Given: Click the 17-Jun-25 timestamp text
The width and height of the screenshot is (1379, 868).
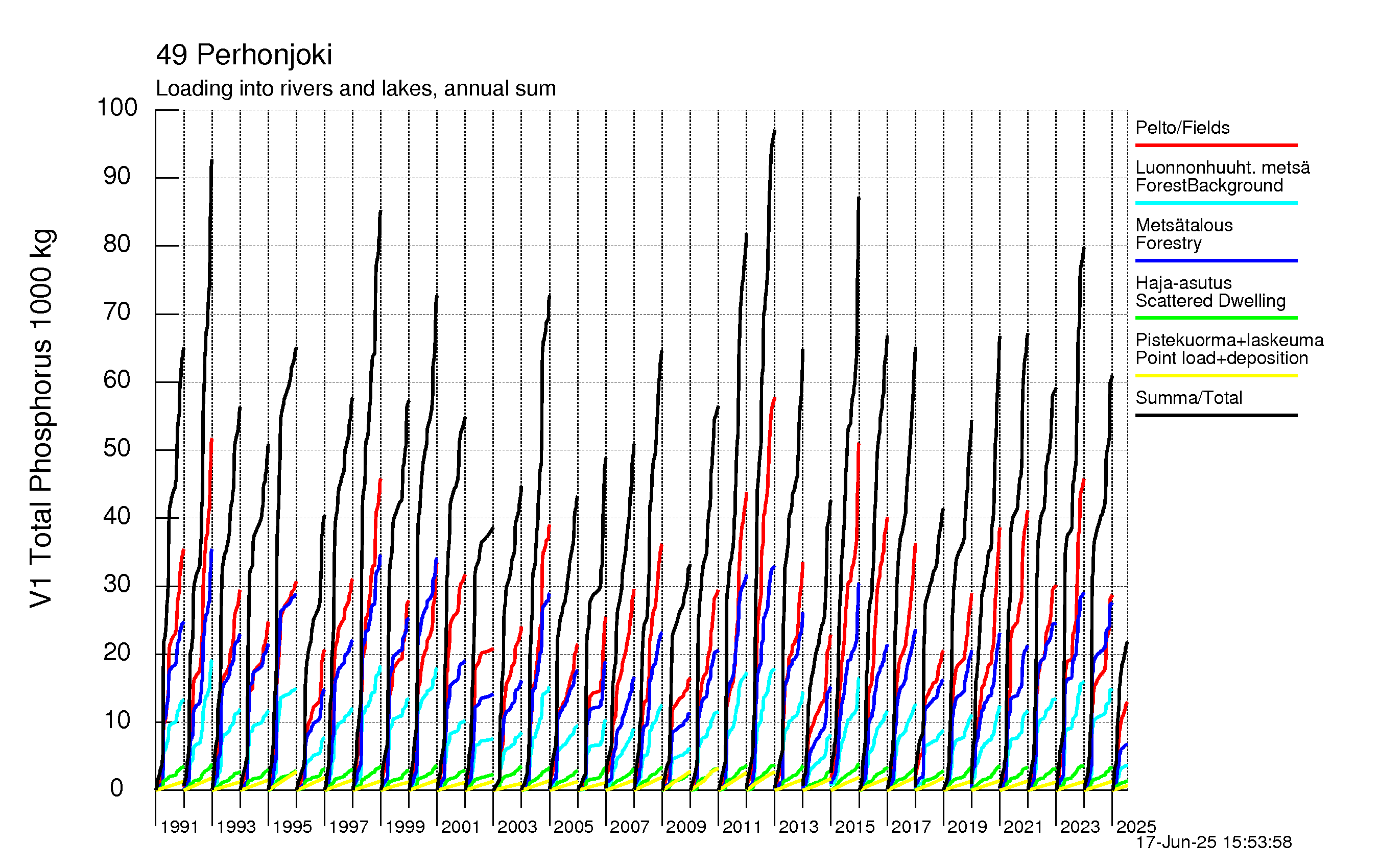Looking at the screenshot, I should [1214, 842].
